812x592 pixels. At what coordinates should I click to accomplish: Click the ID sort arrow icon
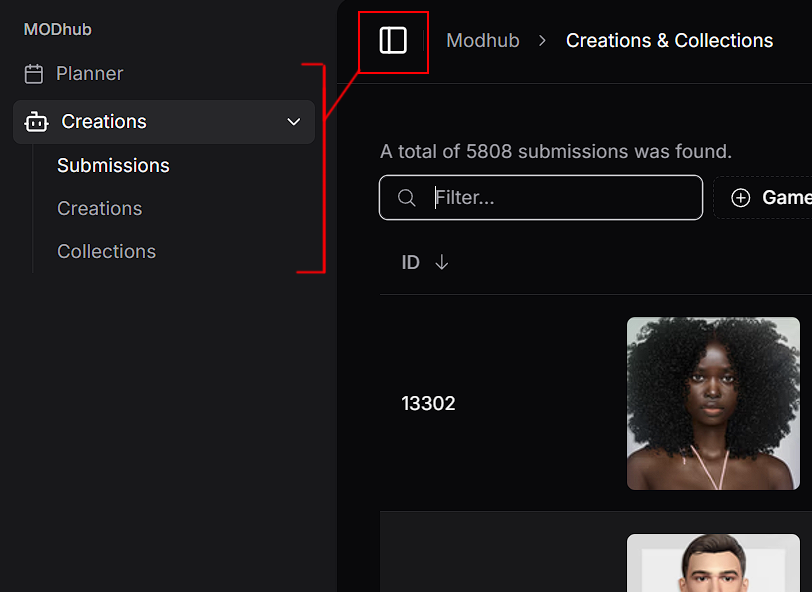(442, 262)
